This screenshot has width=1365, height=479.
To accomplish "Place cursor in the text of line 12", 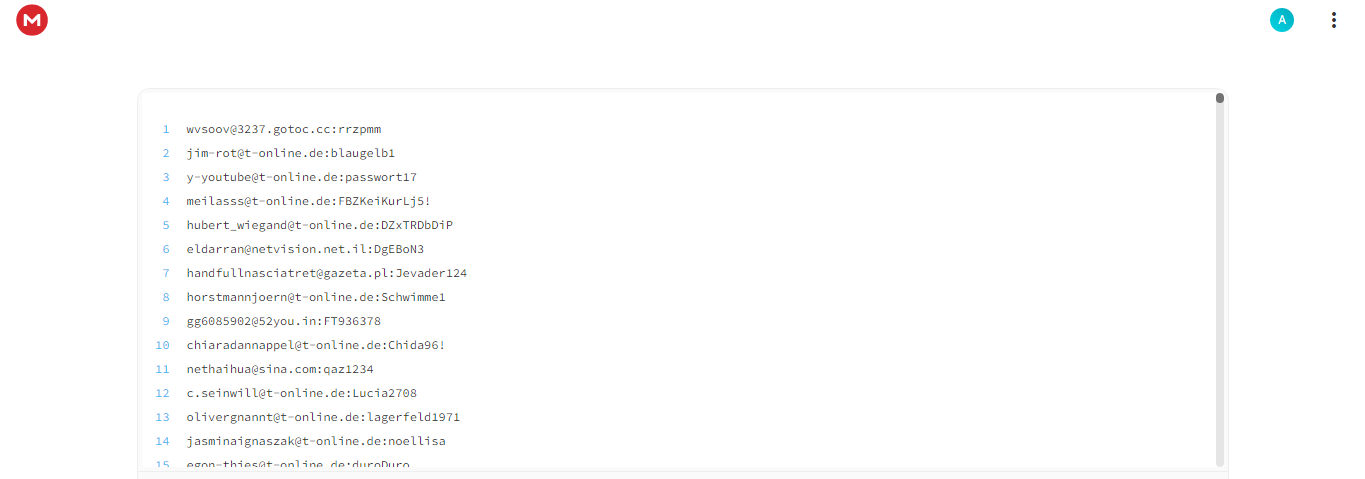I will coord(302,393).
